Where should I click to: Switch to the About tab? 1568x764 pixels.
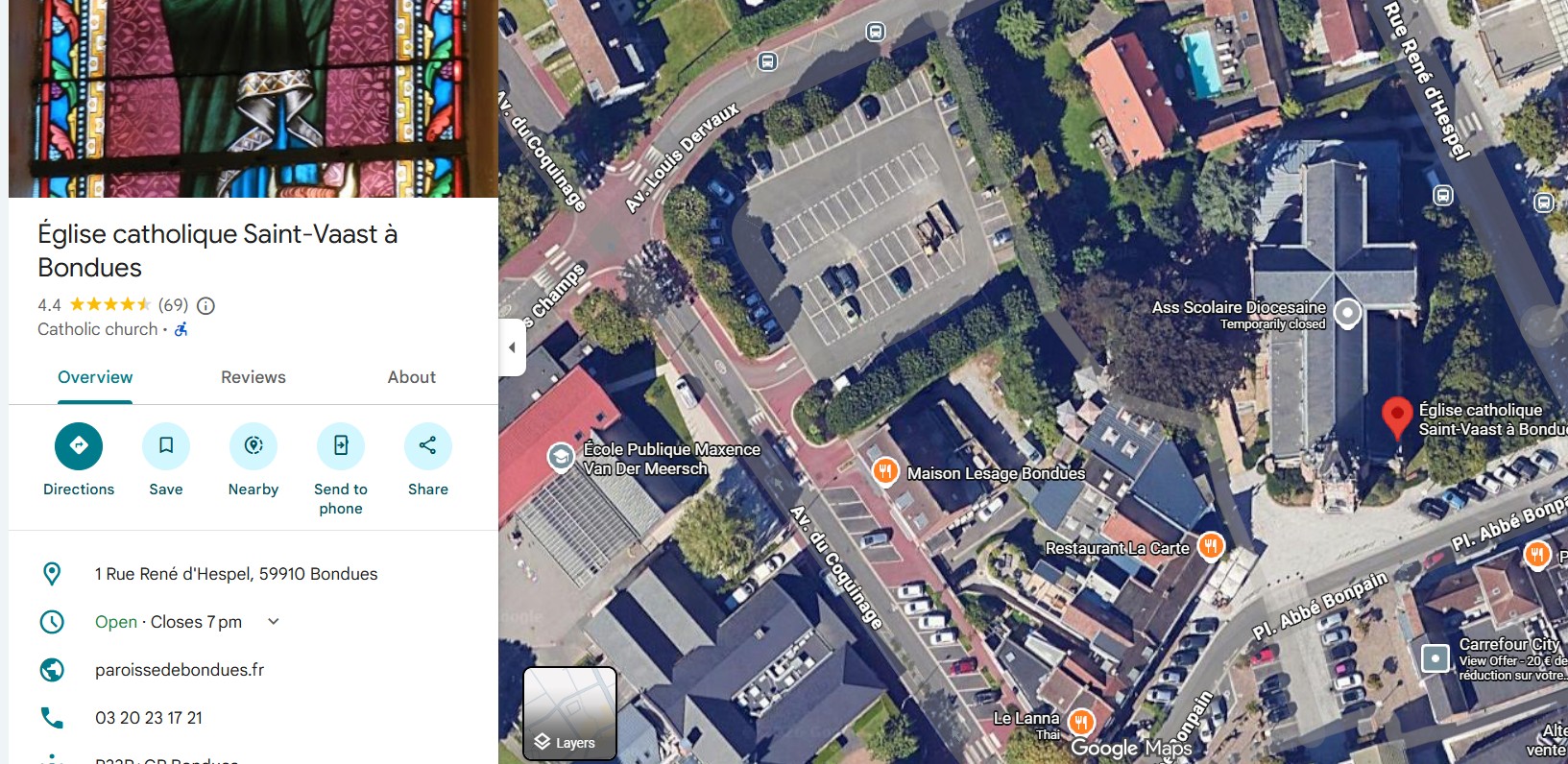pyautogui.click(x=411, y=377)
